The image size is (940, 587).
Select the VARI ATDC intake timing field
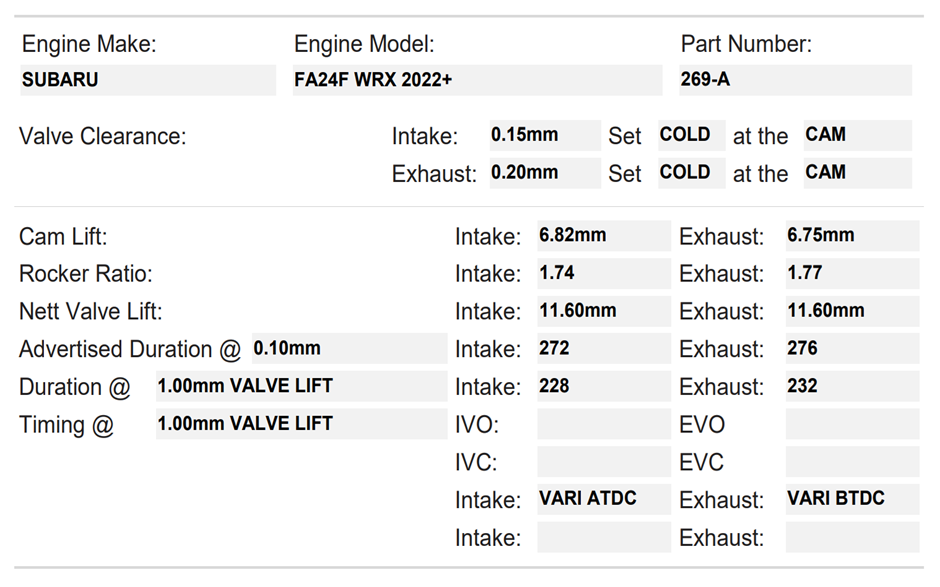coord(603,499)
